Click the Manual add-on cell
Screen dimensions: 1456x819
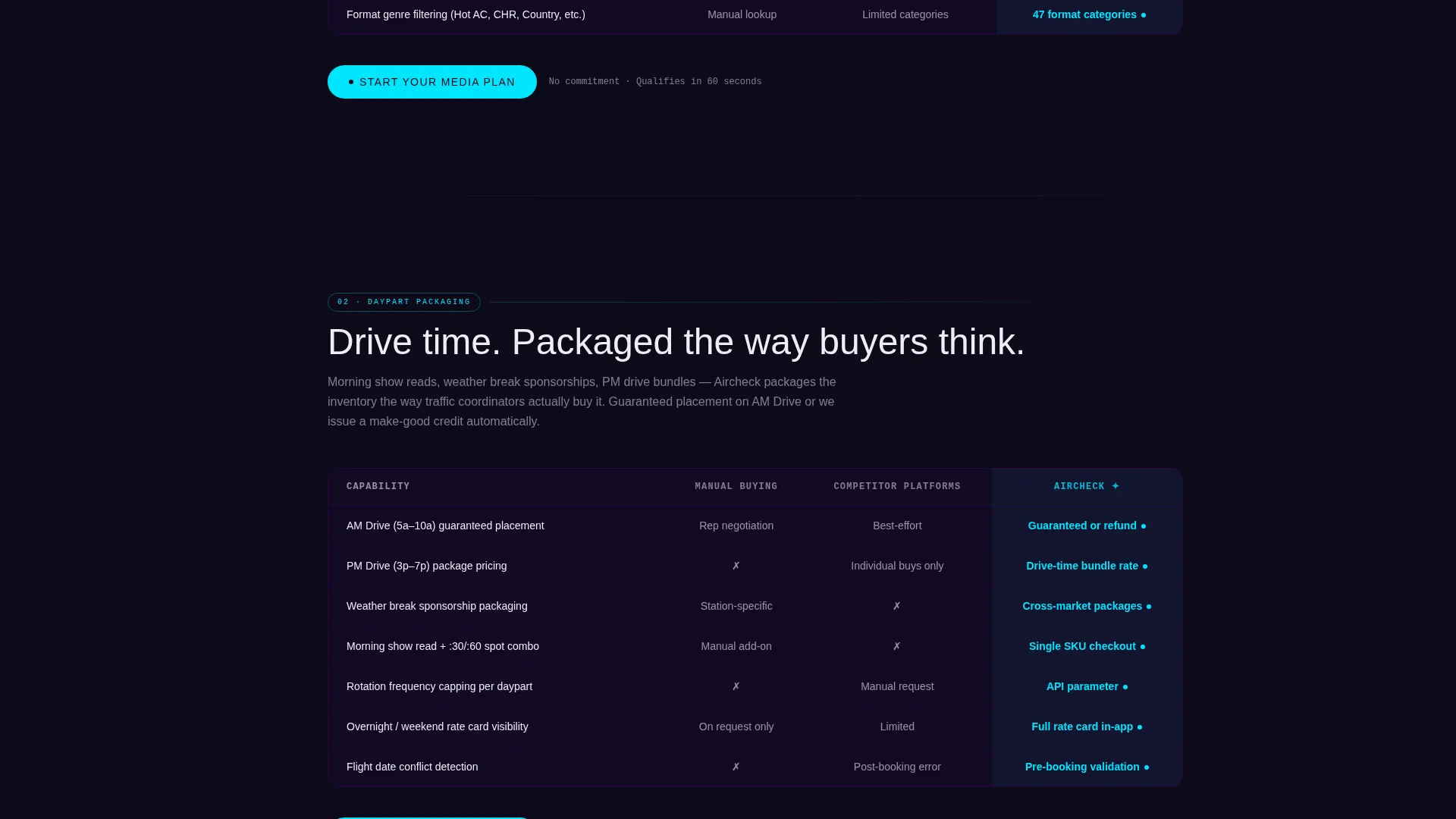tap(736, 646)
